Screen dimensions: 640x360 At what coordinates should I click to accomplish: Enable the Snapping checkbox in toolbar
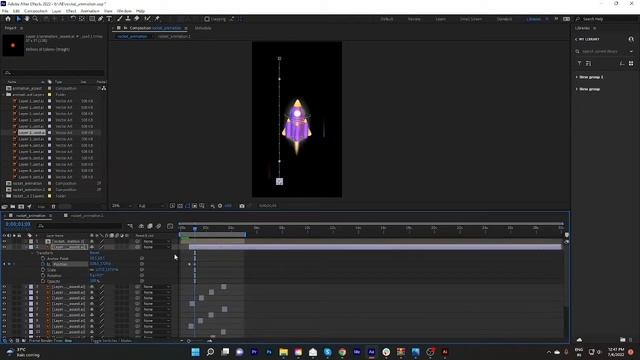pyautogui.click(x=207, y=19)
